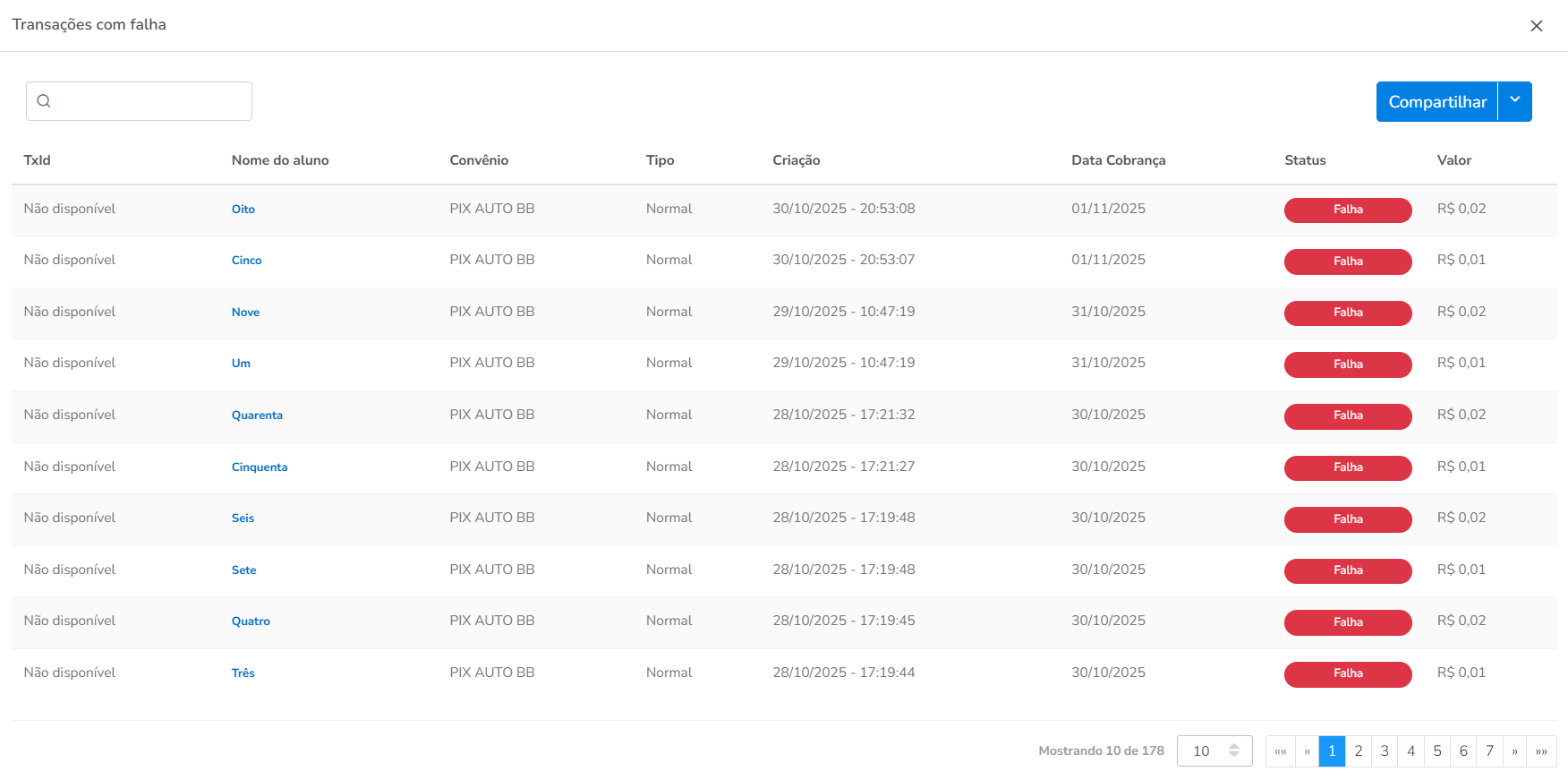Screen dimensions: 1568x780
Task: Close the Transações com falha dialog
Action: pos(1536,26)
